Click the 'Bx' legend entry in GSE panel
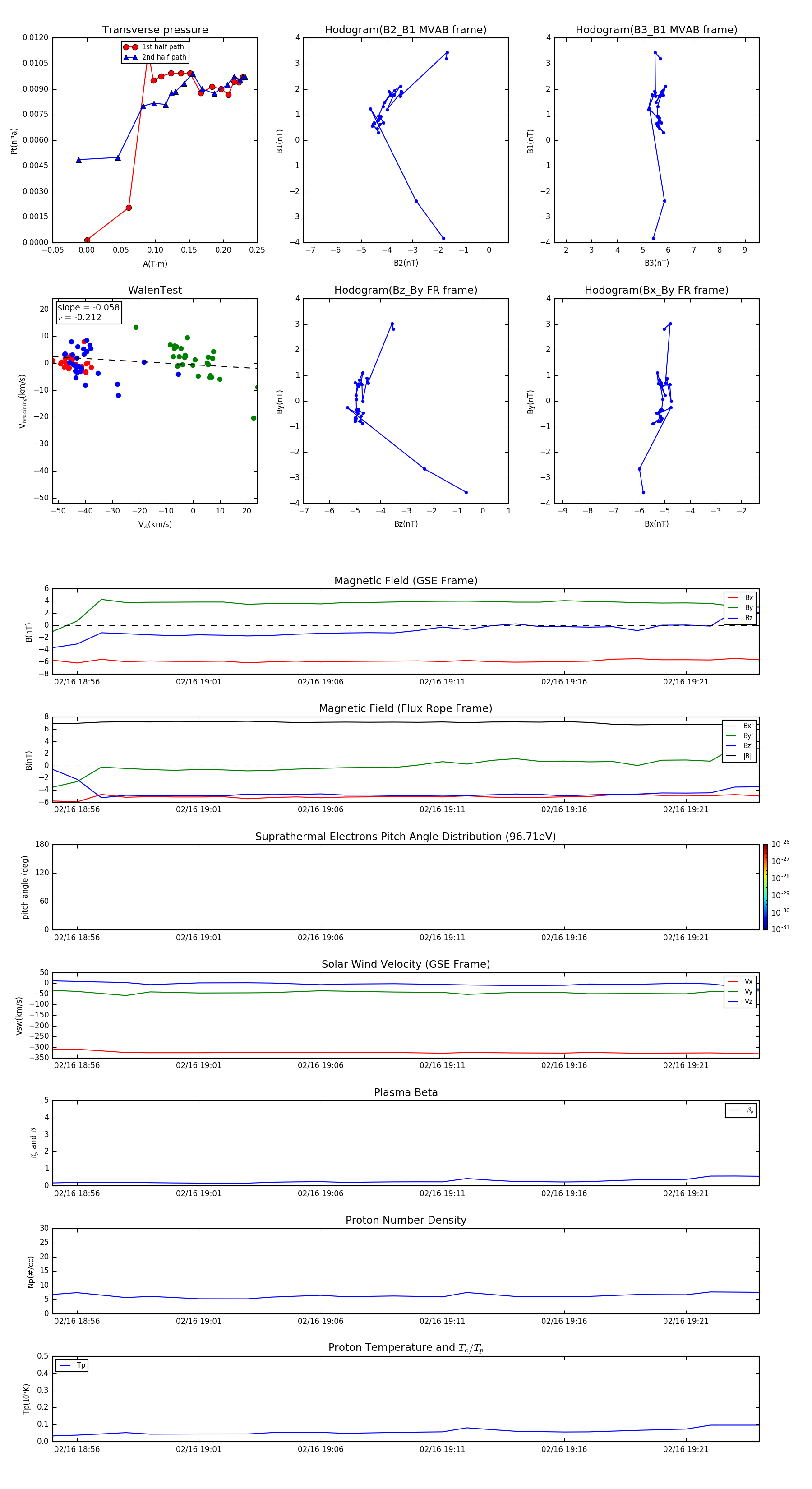The height and width of the screenshot is (1489, 812). click(x=740, y=598)
